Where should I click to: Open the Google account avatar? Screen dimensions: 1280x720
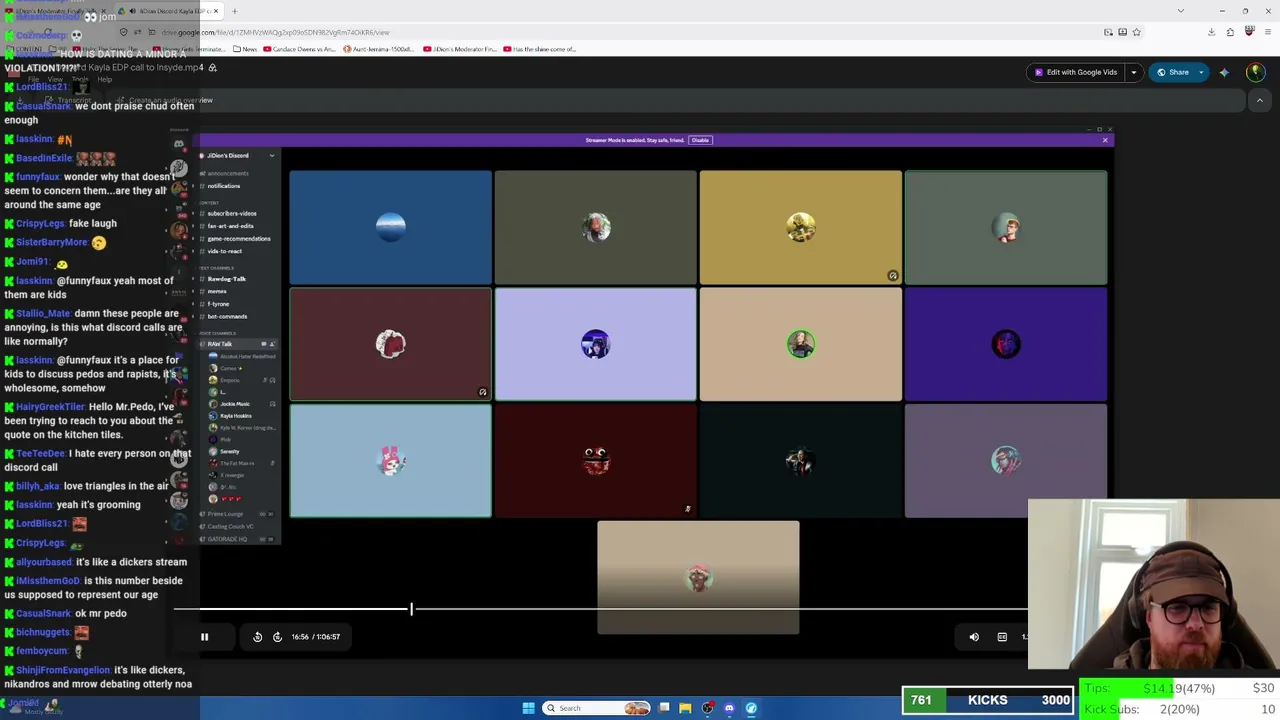tap(1255, 72)
